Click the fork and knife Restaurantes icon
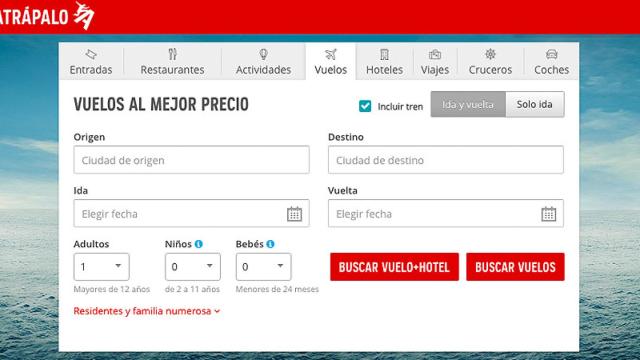 (173, 54)
